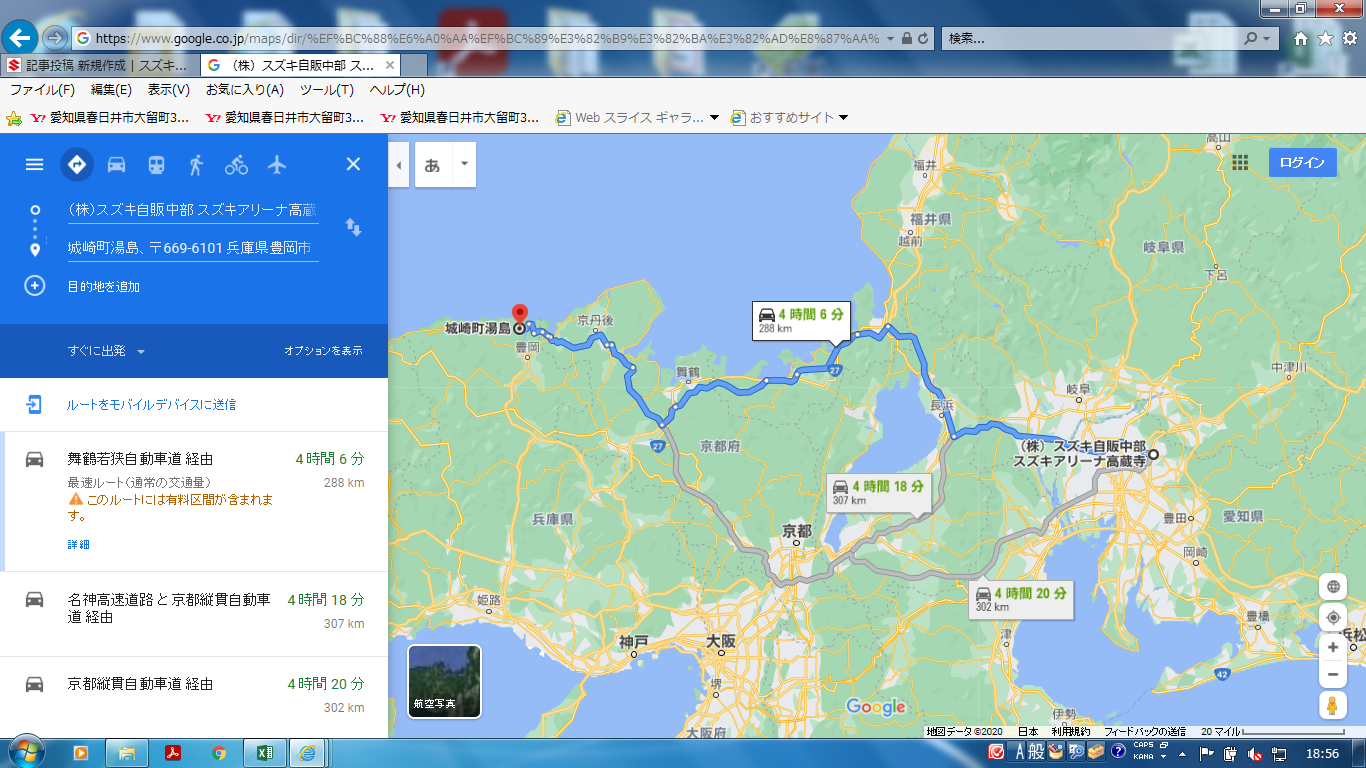The image size is (1366, 768).
Task: Click the browser refresh icon
Action: (923, 38)
